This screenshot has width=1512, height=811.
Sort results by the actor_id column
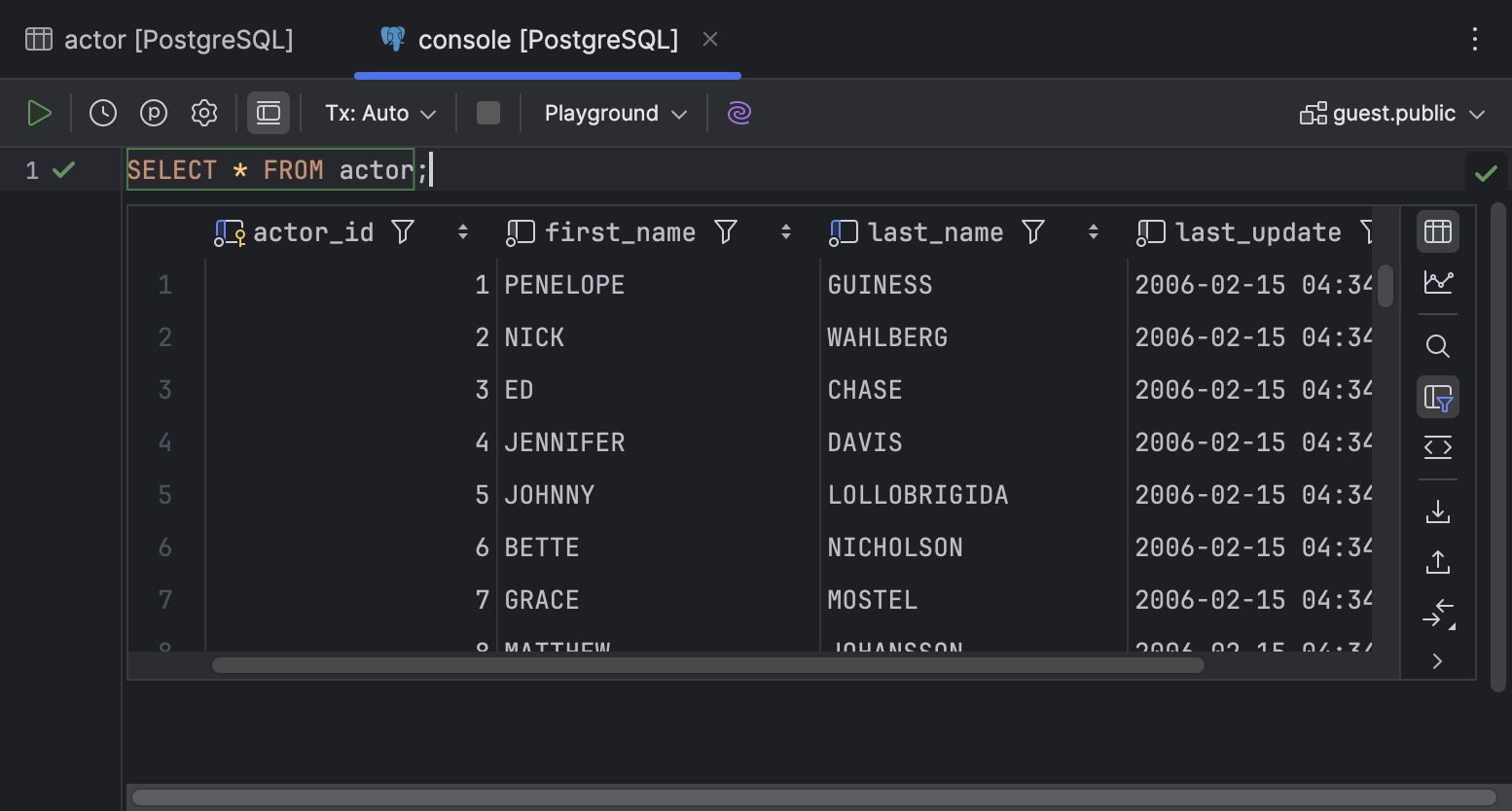(x=462, y=231)
